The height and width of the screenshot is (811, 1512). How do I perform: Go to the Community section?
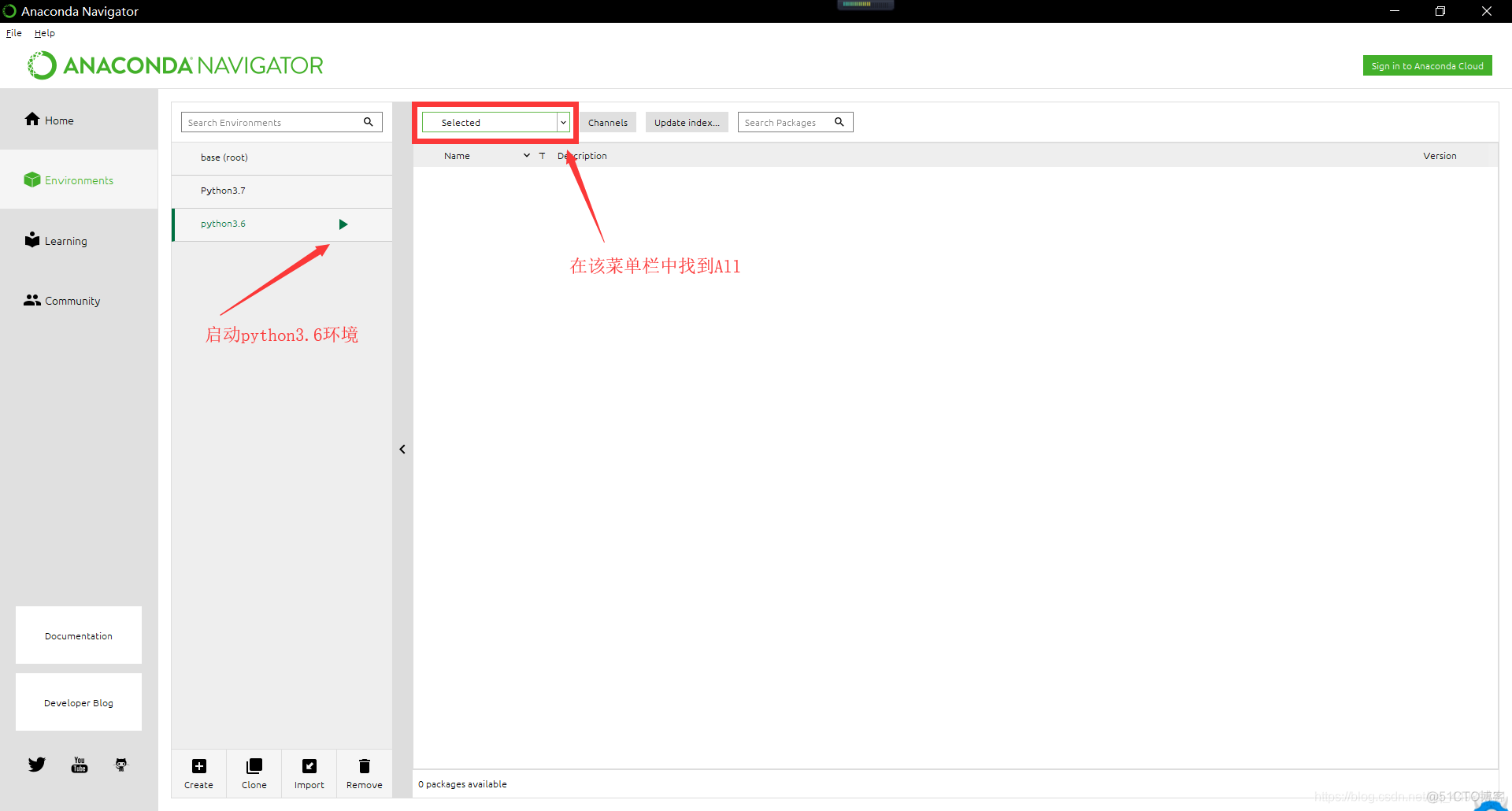[79, 300]
